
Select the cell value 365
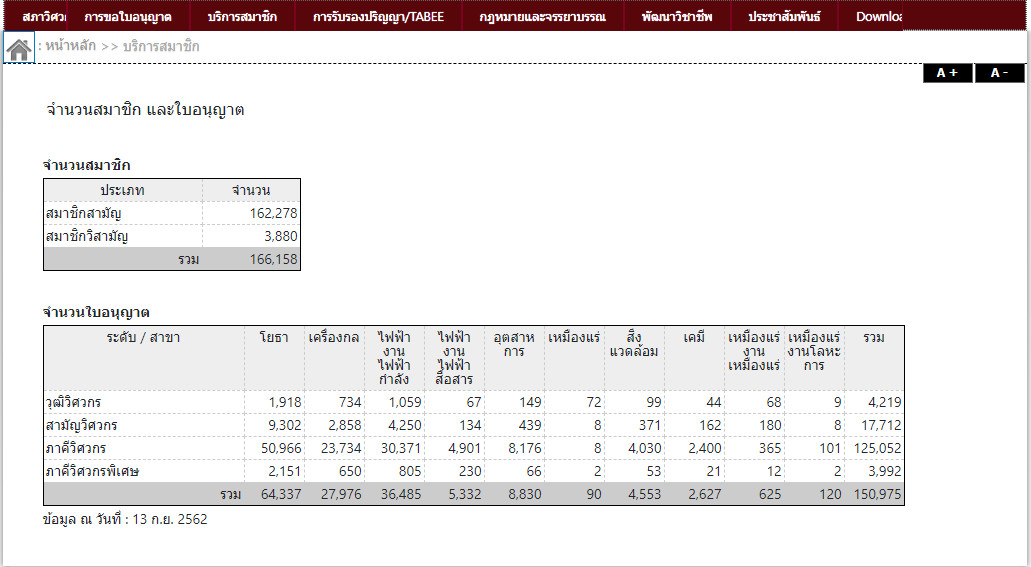coord(769,449)
